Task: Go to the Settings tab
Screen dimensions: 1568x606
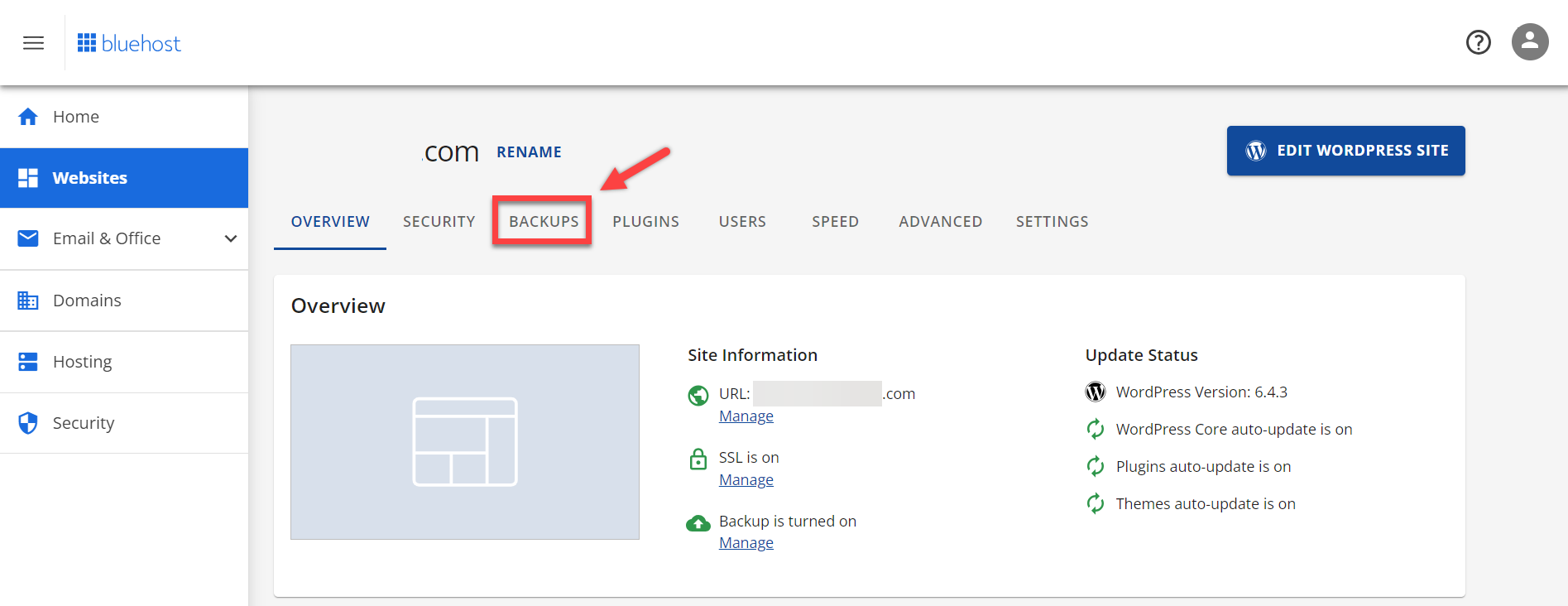Action: tap(1052, 222)
